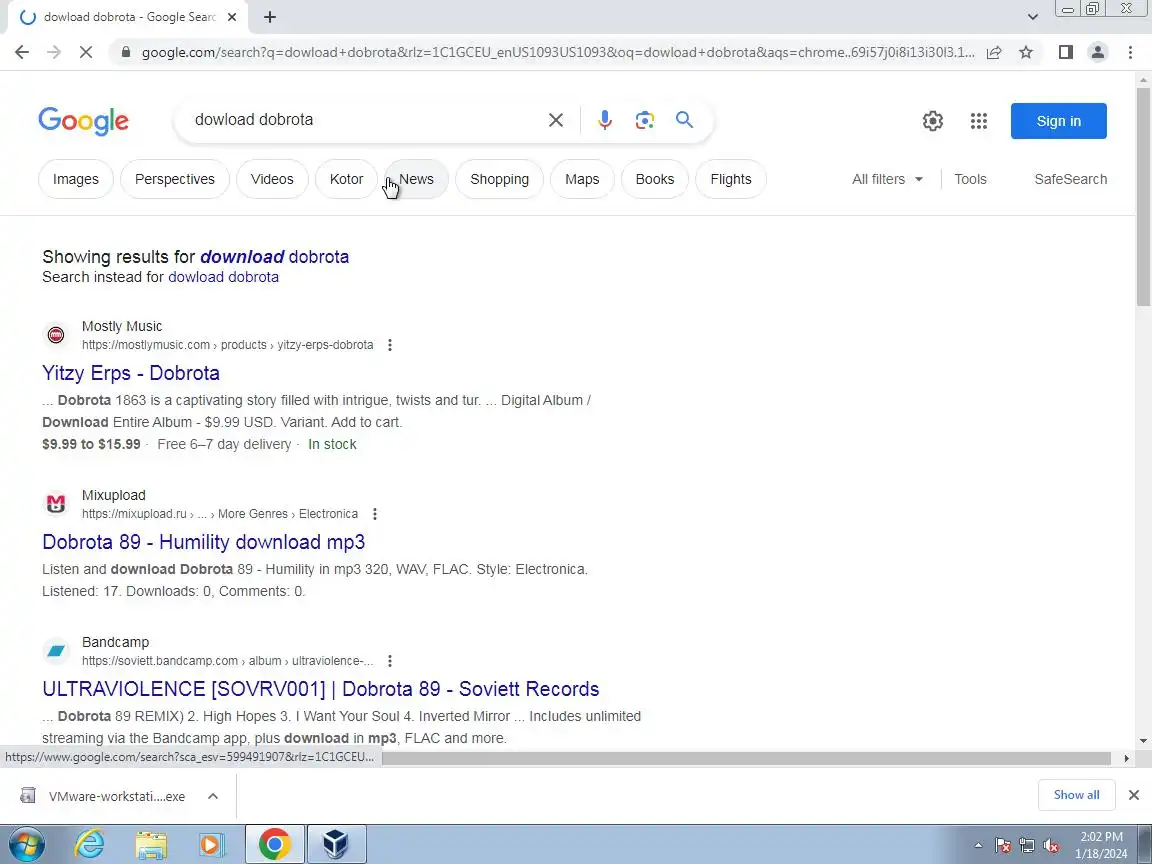1152x864 pixels.
Task: Open Flights results
Action: click(731, 179)
